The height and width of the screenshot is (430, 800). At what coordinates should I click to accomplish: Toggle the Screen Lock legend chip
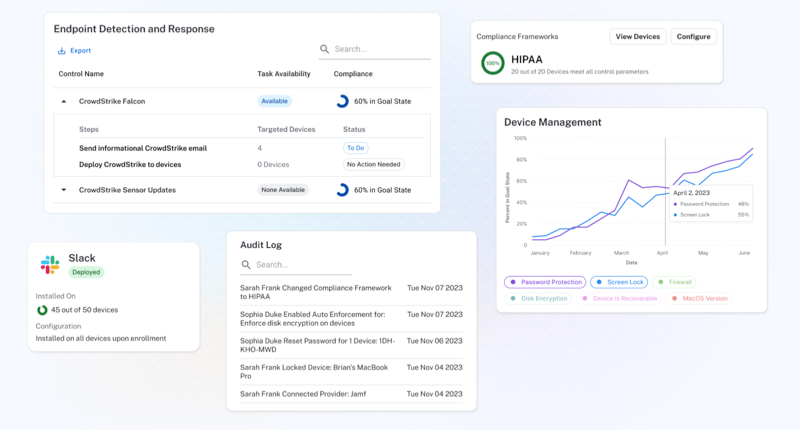619,282
